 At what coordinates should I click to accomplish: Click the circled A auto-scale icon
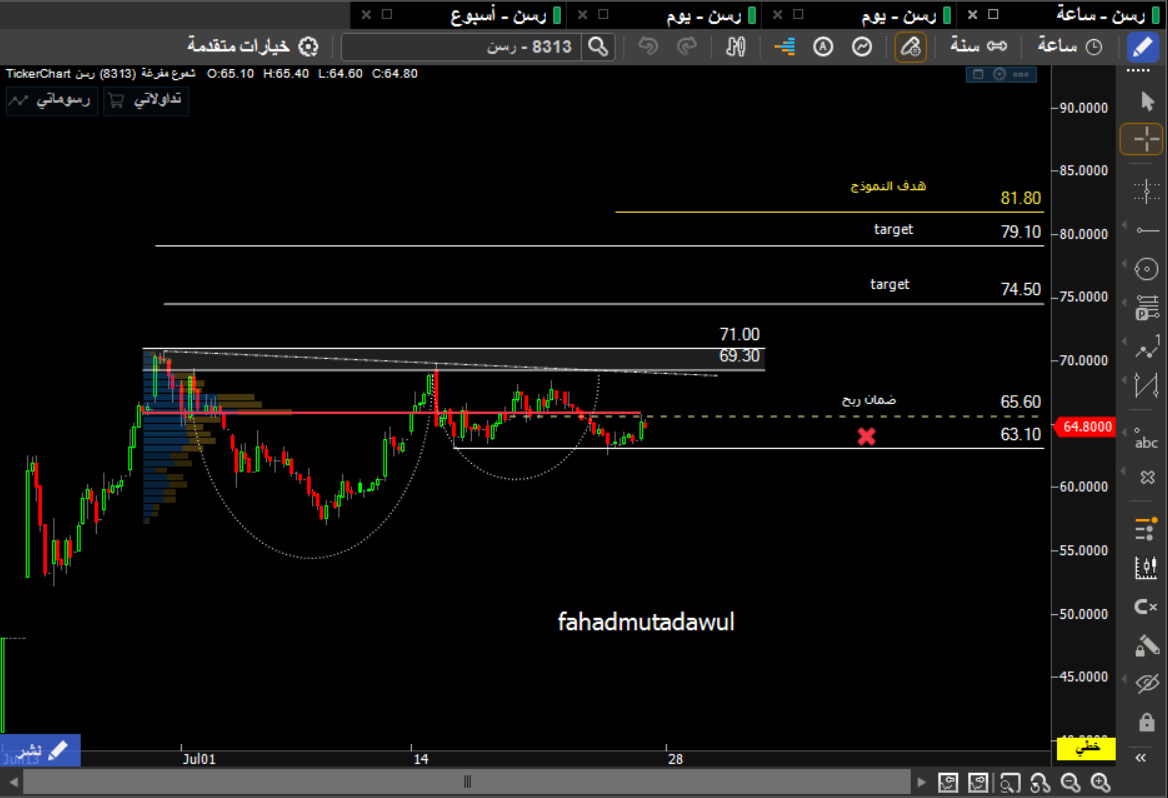(x=823, y=47)
